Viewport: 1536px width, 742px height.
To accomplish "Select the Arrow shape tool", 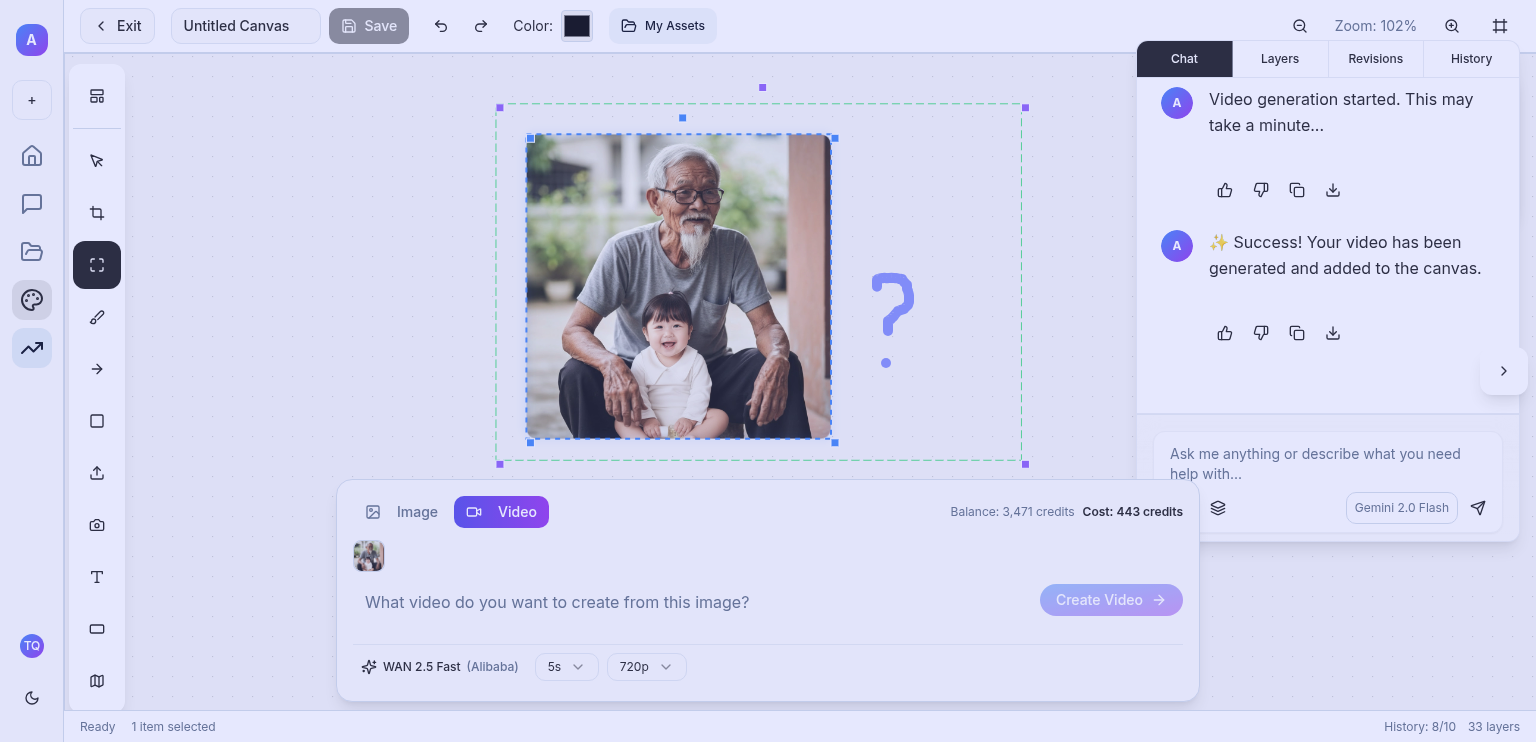I will (97, 369).
